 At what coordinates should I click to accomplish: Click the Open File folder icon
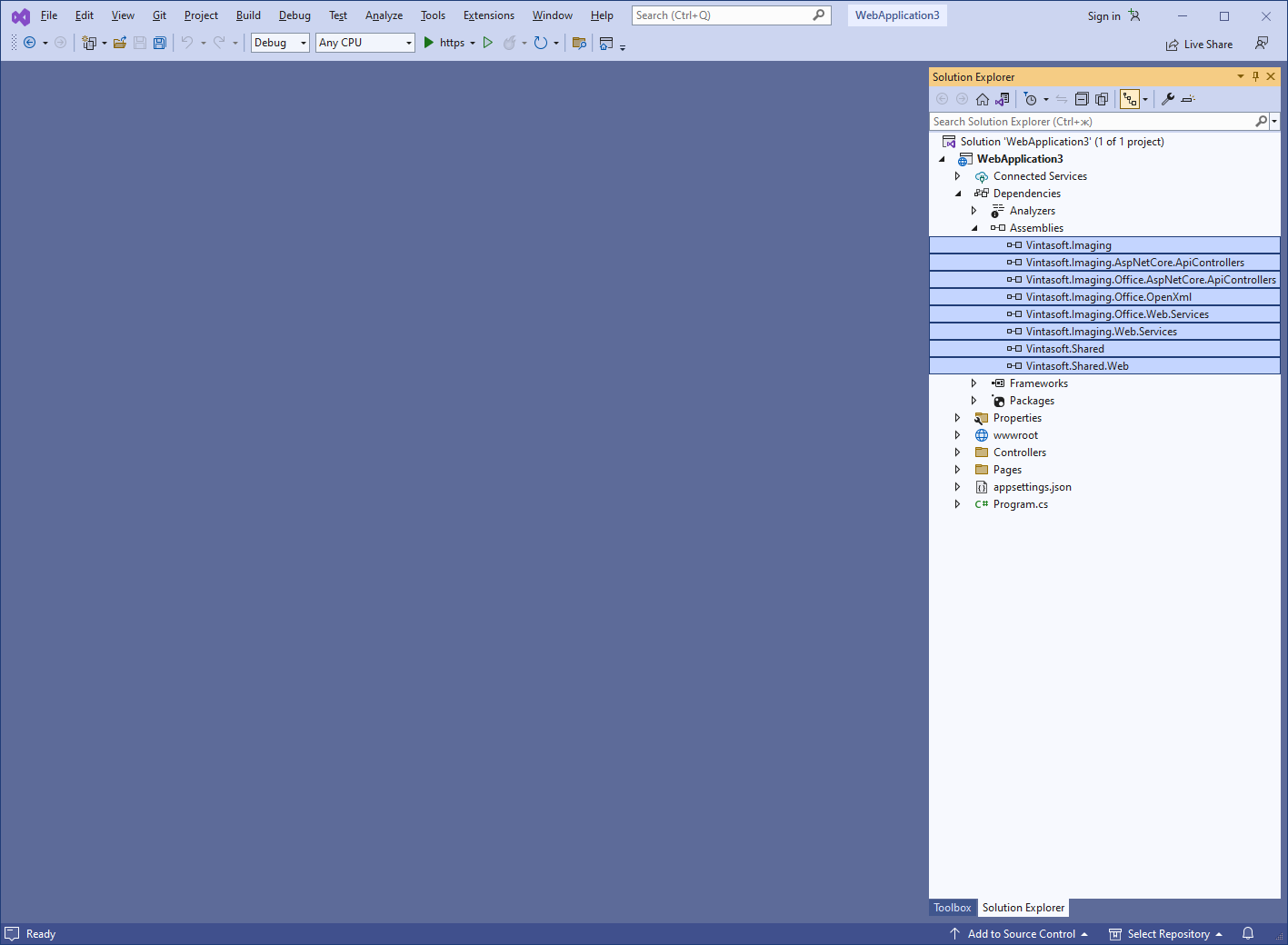pyautogui.click(x=119, y=43)
